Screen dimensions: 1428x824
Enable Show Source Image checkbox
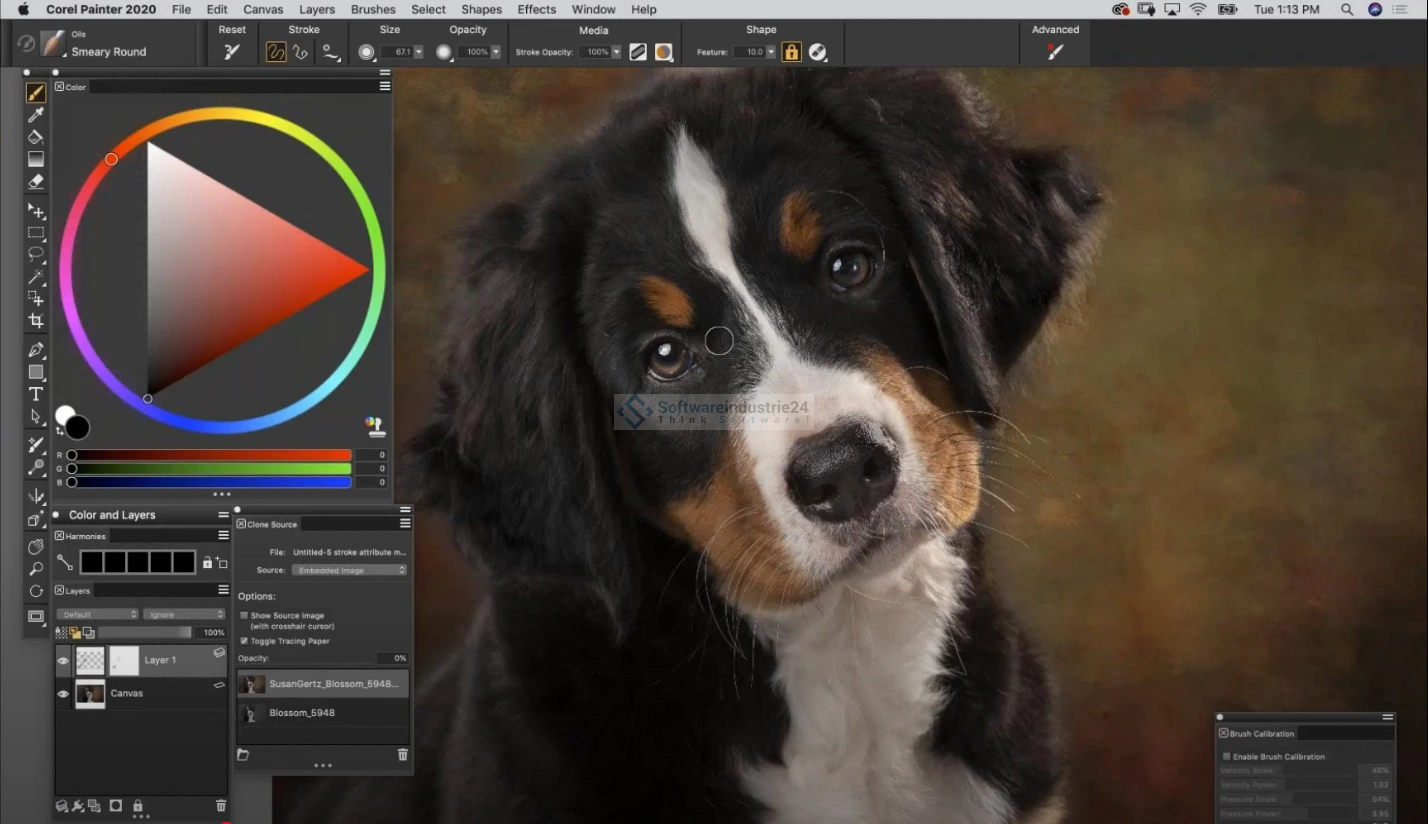click(x=244, y=616)
